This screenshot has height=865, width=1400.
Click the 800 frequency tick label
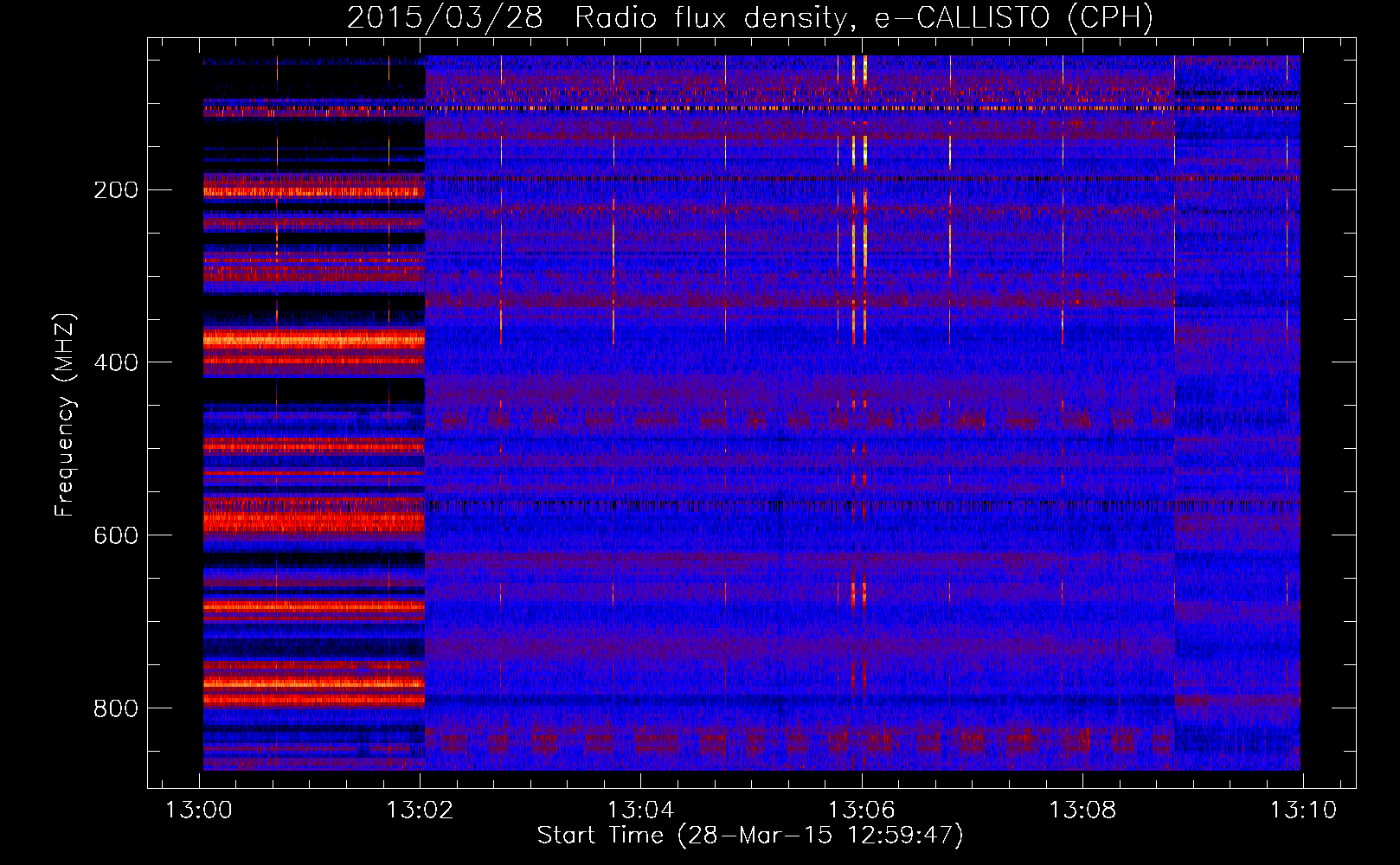[116, 708]
